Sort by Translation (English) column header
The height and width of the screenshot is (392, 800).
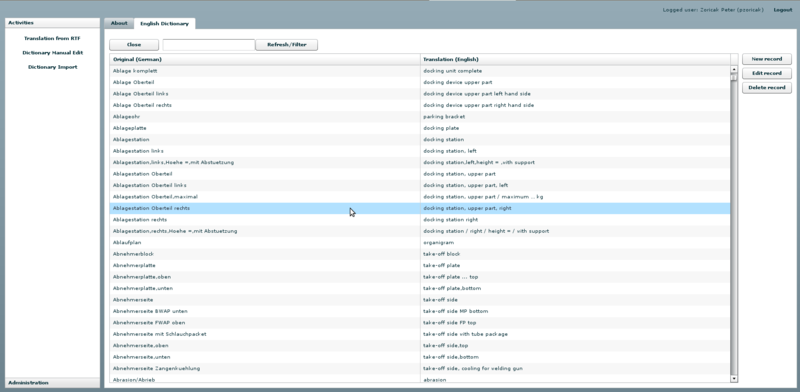576,59
